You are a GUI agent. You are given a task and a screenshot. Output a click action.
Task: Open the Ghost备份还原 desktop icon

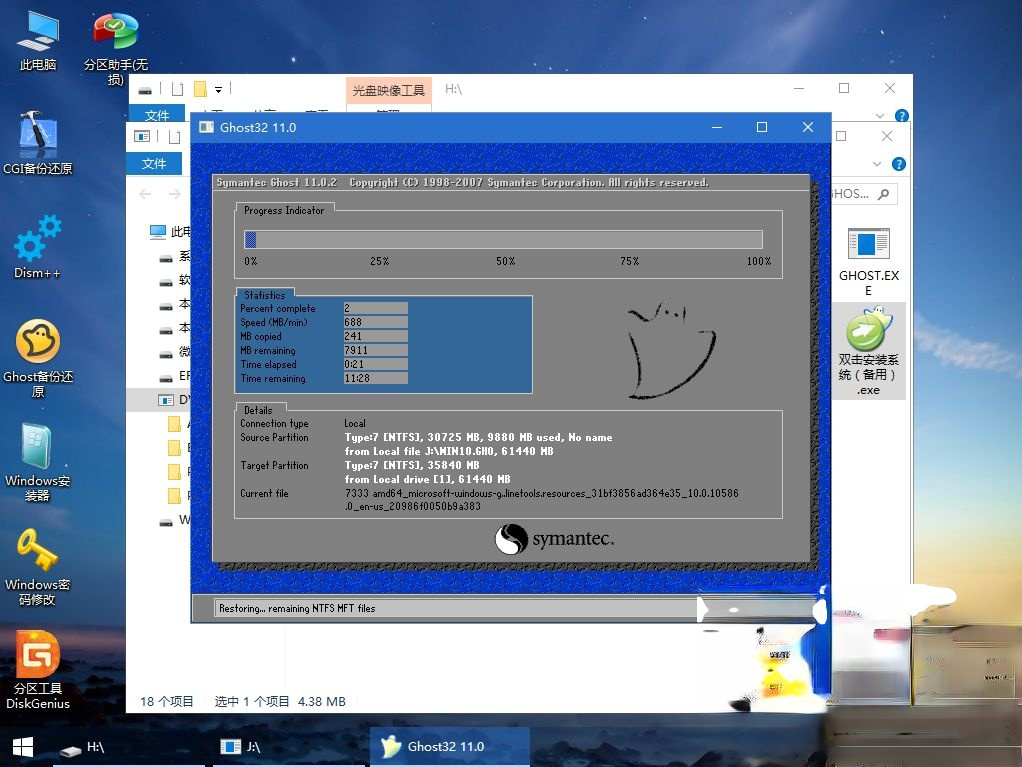38,358
